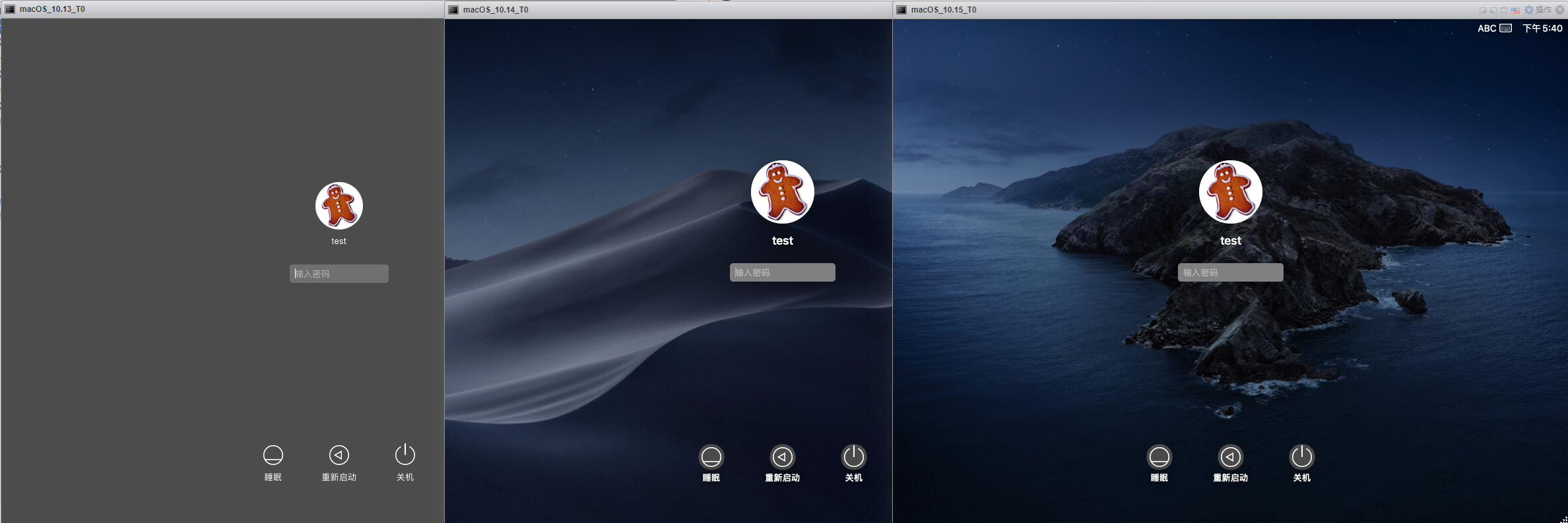Click the macOS_10.13_T0 title text

click(52, 9)
